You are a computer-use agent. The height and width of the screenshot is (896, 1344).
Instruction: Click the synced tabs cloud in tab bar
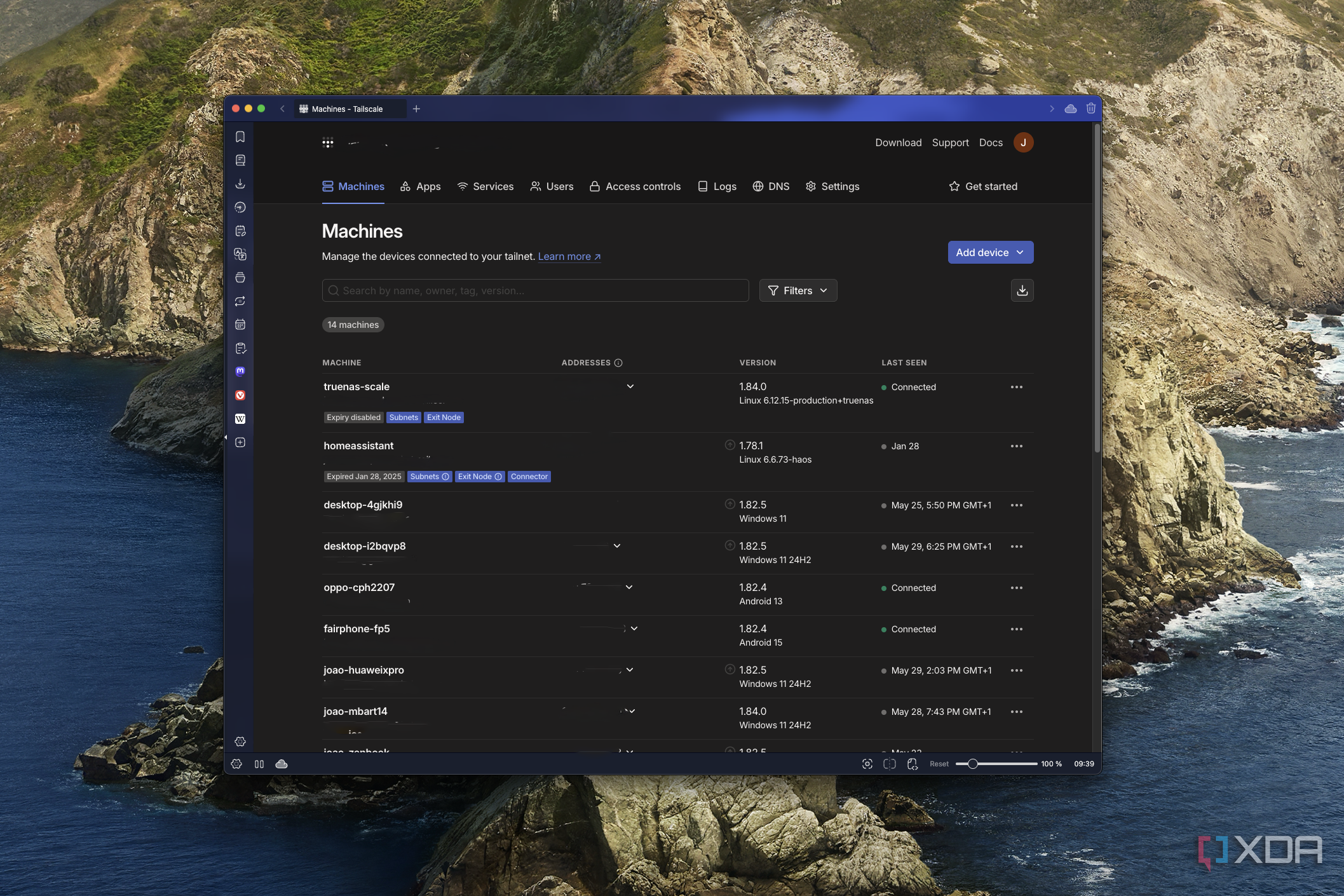tap(1071, 109)
